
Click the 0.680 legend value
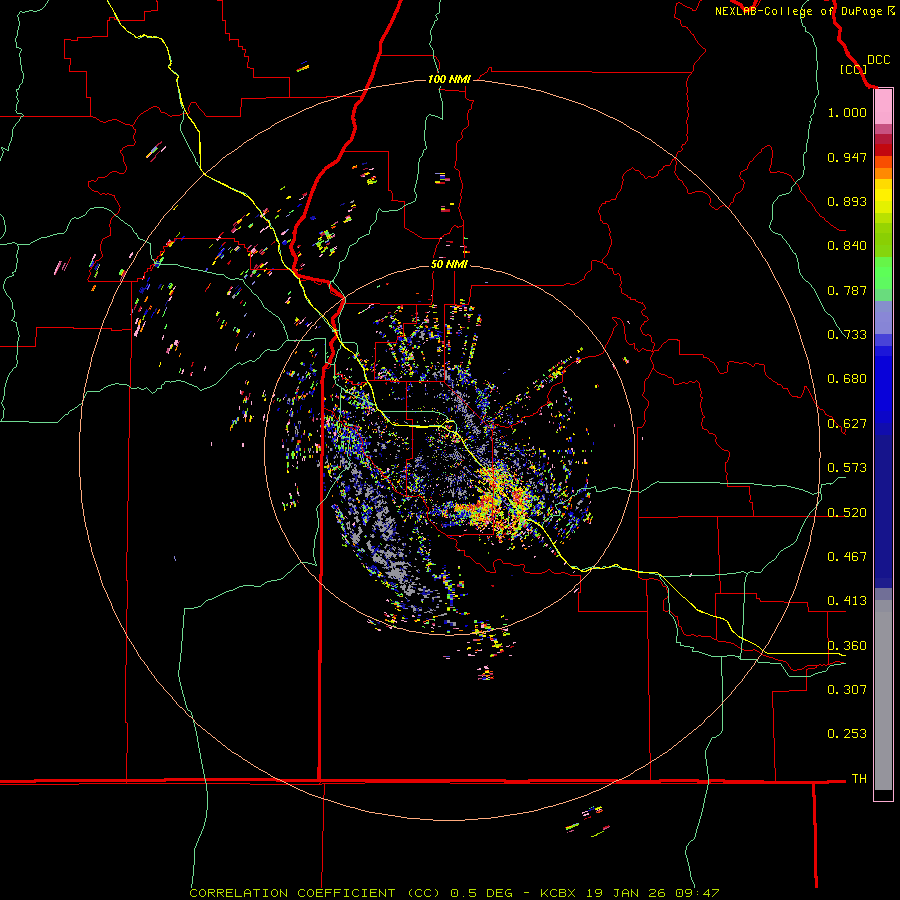click(847, 379)
